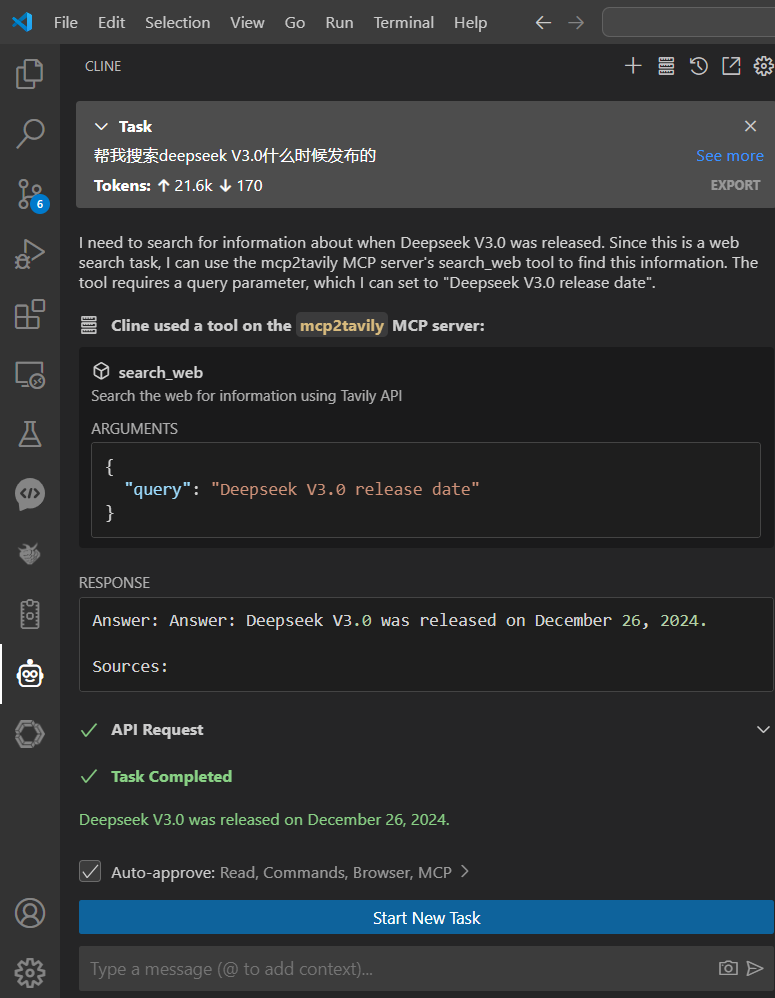Open the Terminal menu
Viewport: 775px width, 998px height.
click(x=403, y=23)
